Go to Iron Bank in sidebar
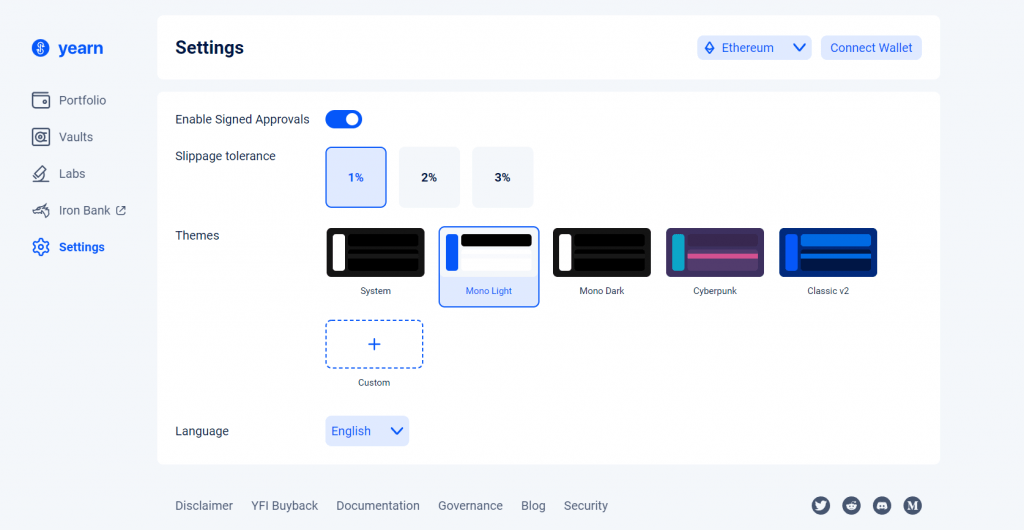This screenshot has width=1024, height=530. click(84, 211)
